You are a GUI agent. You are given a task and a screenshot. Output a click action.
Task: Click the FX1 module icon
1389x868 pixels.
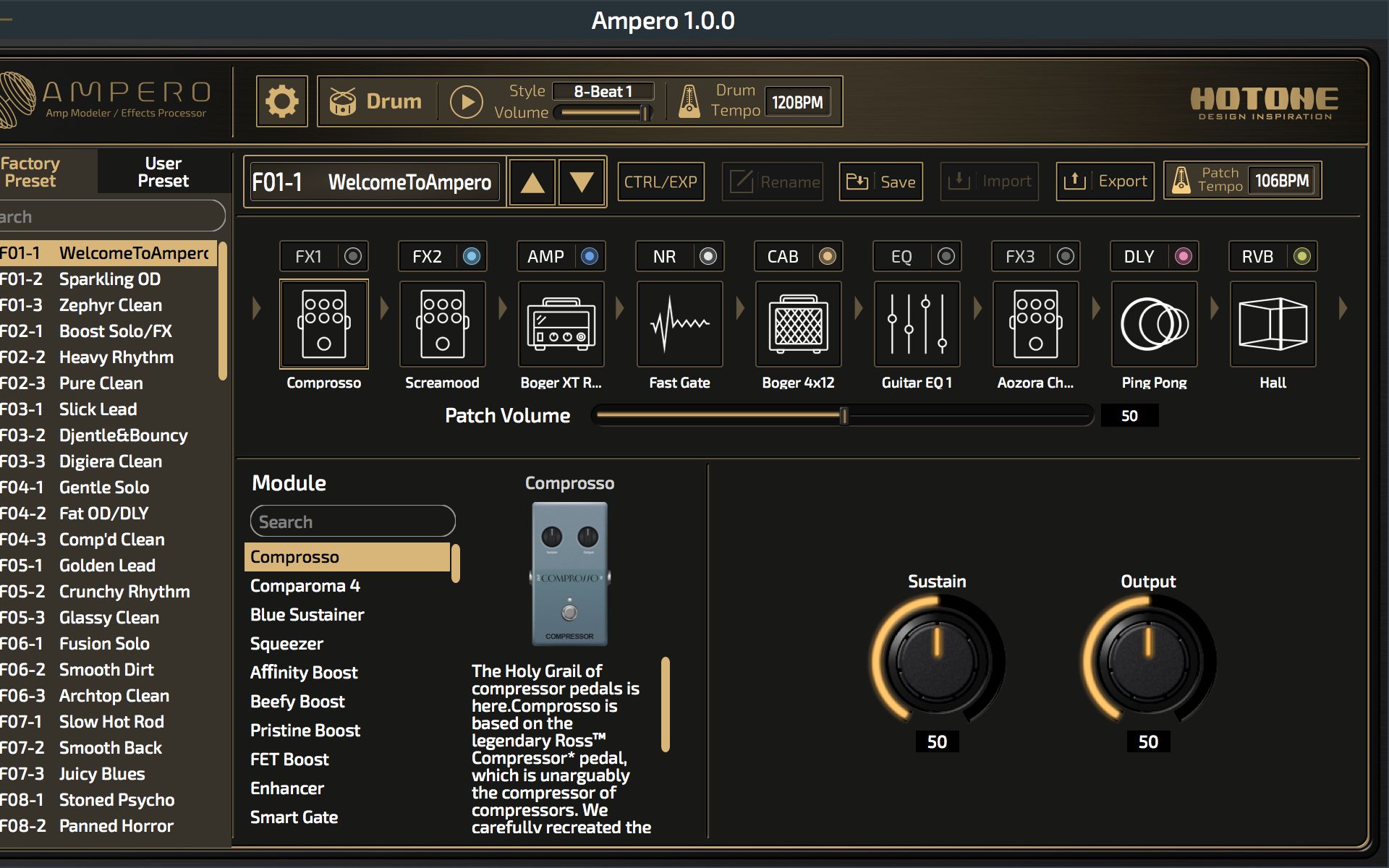[321, 323]
